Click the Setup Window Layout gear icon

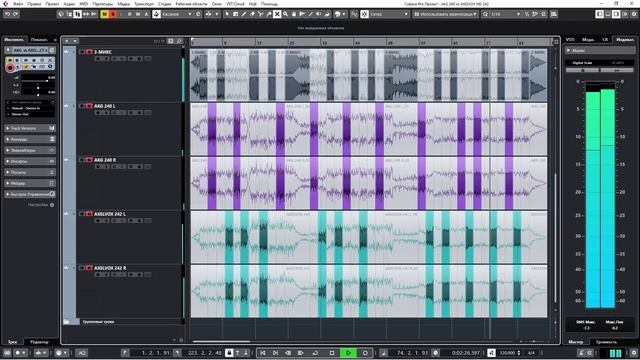pyautogui.click(x=634, y=14)
